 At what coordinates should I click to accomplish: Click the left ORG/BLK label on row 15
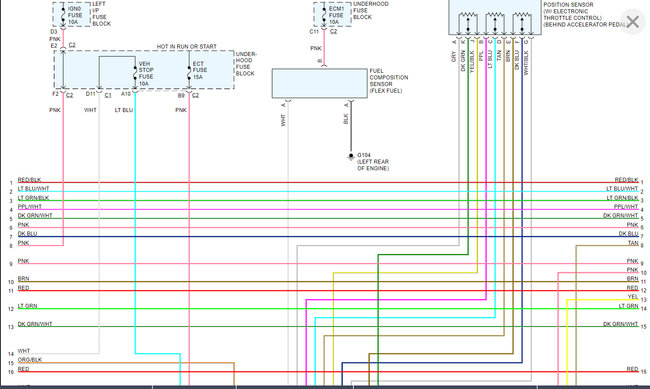pos(29,360)
